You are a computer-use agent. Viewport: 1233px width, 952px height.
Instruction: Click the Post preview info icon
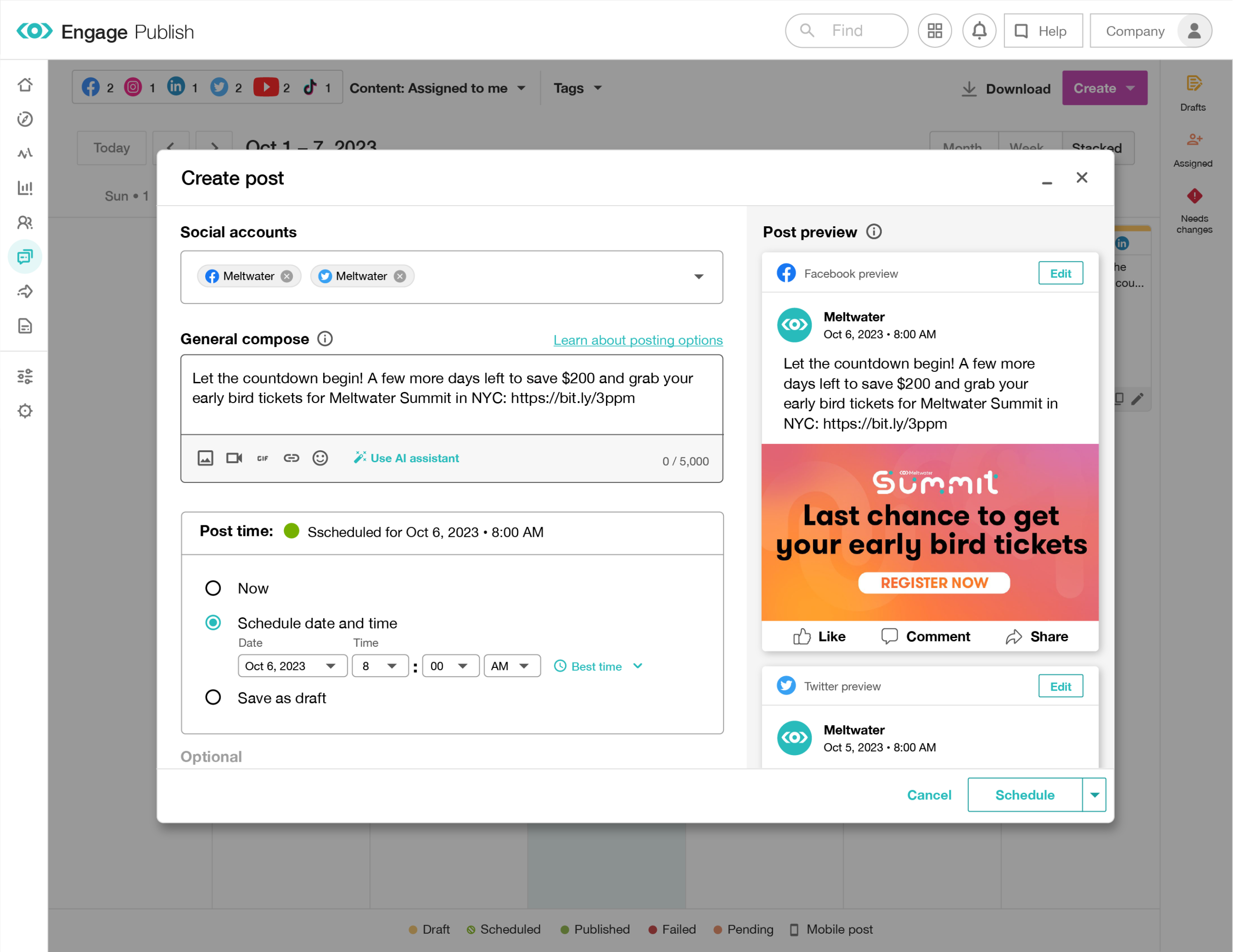click(874, 232)
